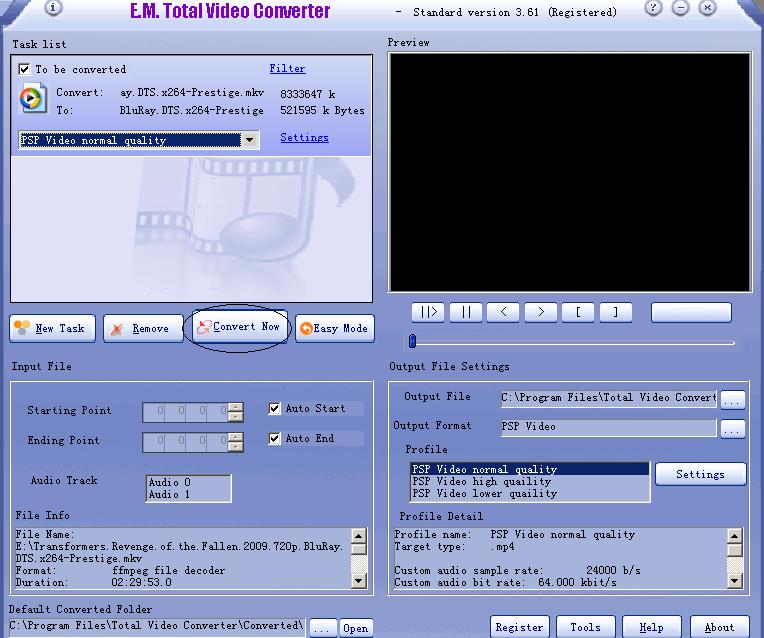This screenshot has width=764, height=638.
Task: Click the pause playback button
Action: click(x=466, y=312)
